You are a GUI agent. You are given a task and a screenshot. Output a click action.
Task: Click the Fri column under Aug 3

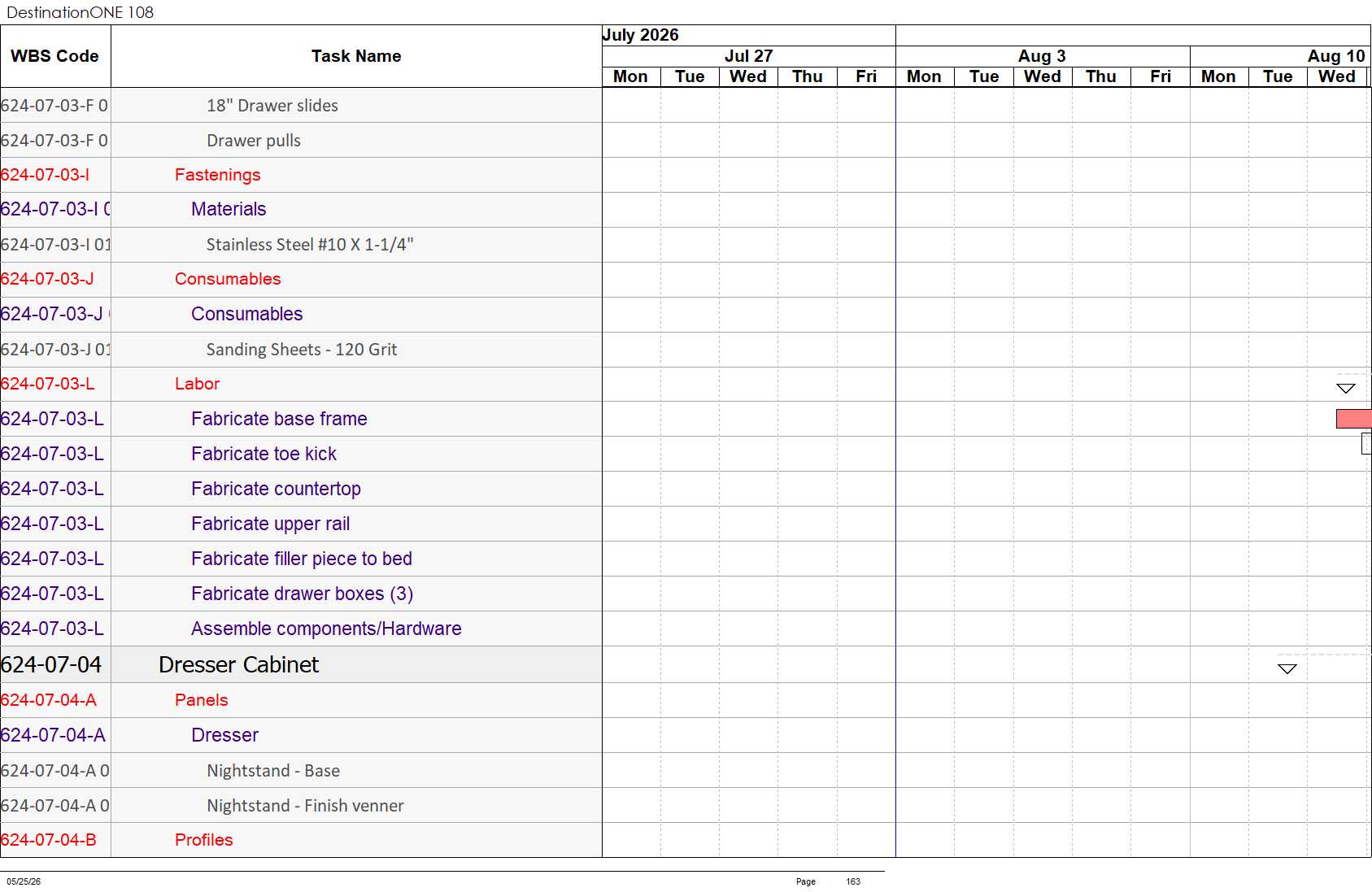coord(1161,76)
